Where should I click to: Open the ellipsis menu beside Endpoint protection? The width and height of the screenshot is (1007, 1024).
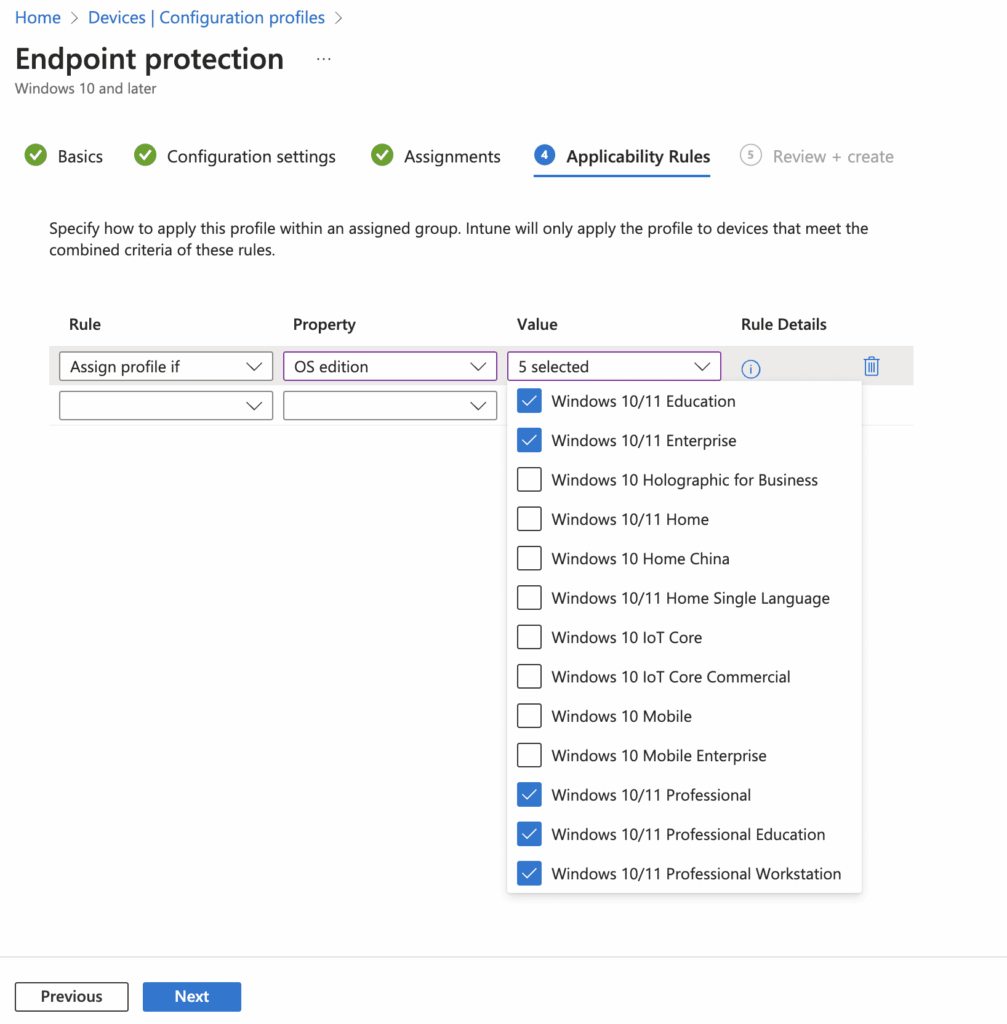tap(323, 58)
